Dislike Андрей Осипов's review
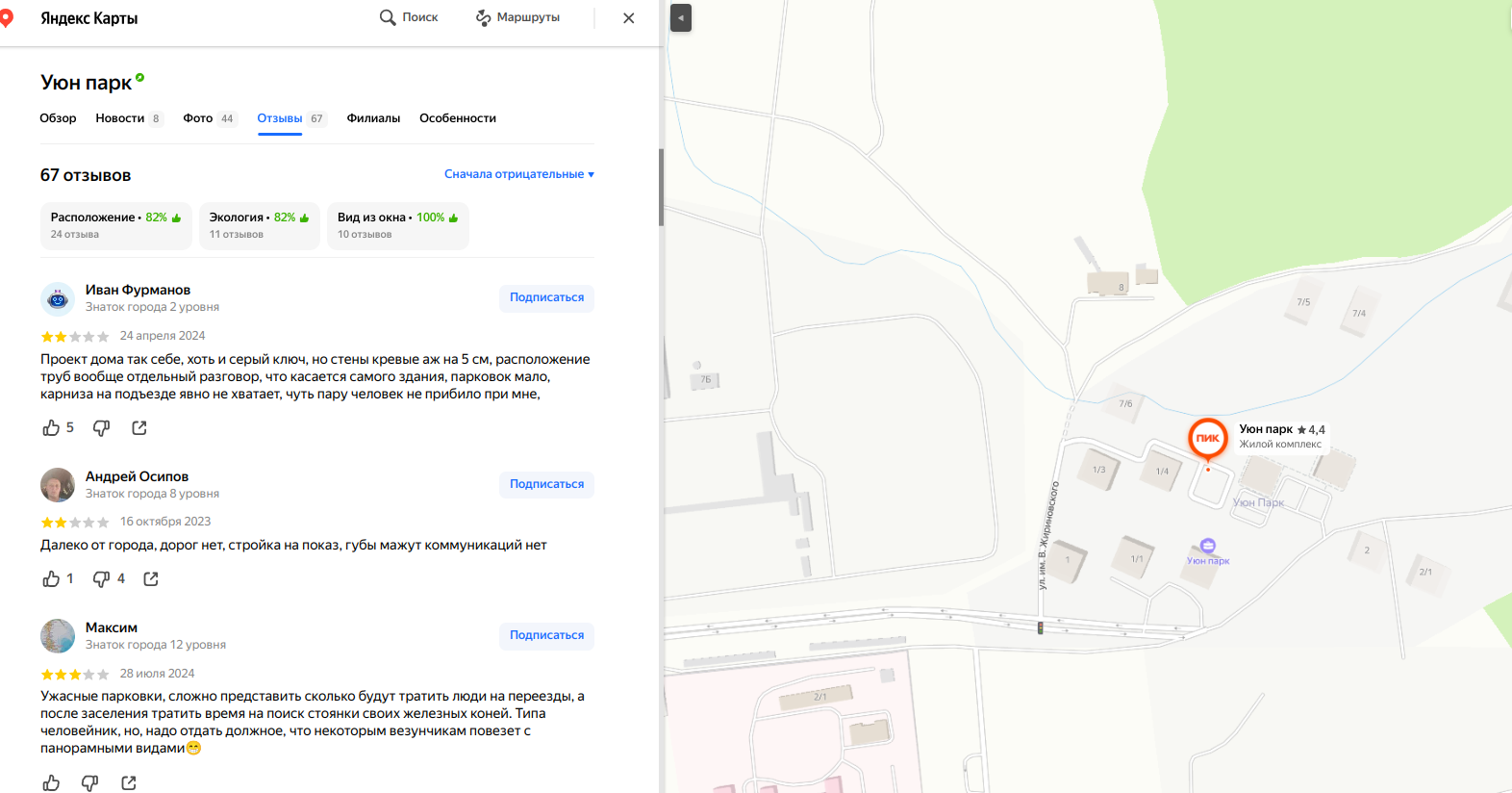The image size is (1512, 793). [x=101, y=578]
